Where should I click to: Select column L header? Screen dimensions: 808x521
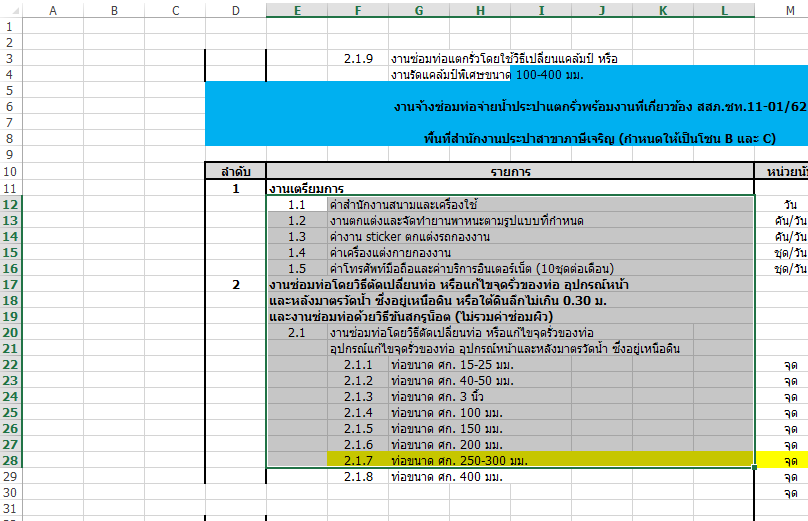(x=724, y=10)
